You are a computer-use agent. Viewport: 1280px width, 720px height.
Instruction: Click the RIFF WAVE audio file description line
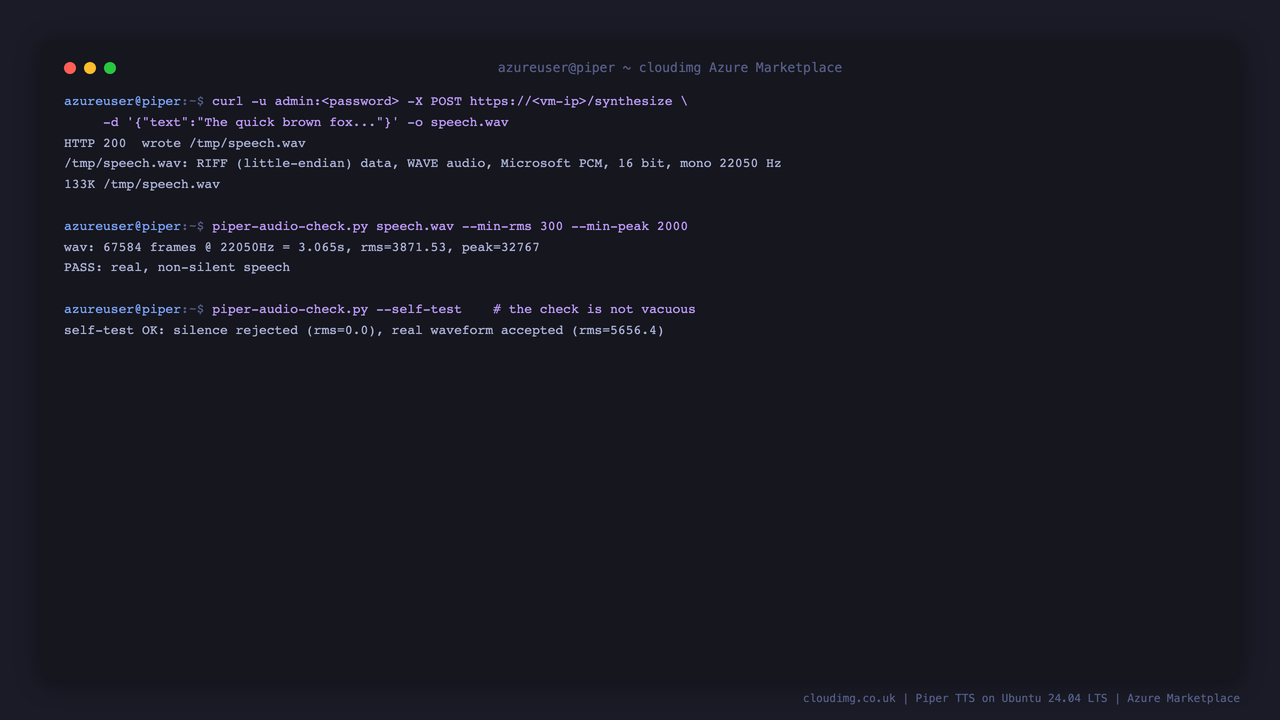pos(423,163)
